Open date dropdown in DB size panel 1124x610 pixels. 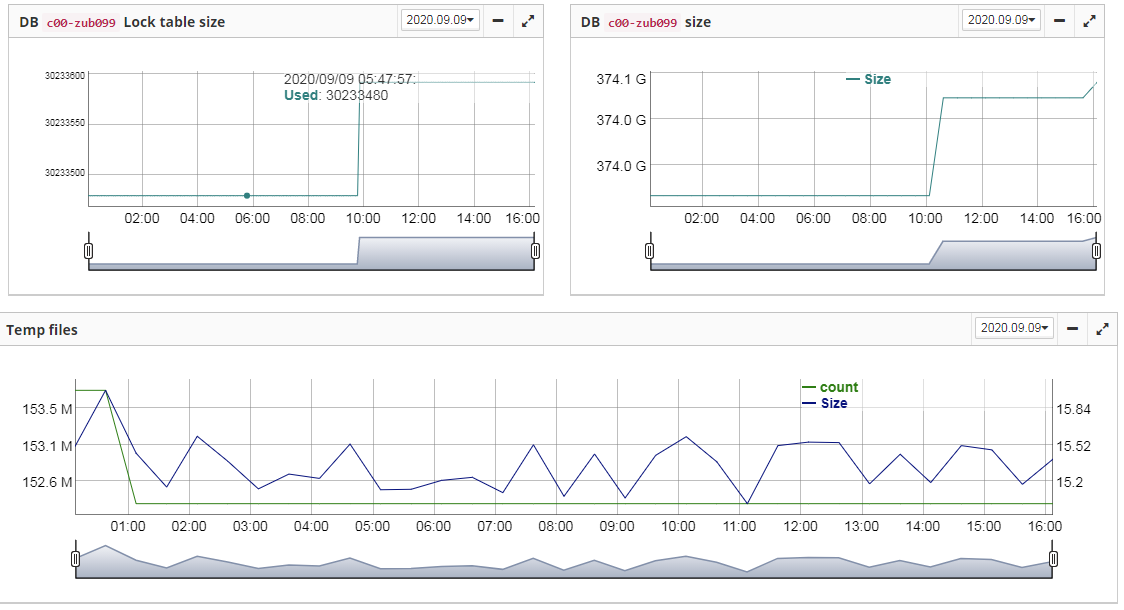(x=1002, y=20)
